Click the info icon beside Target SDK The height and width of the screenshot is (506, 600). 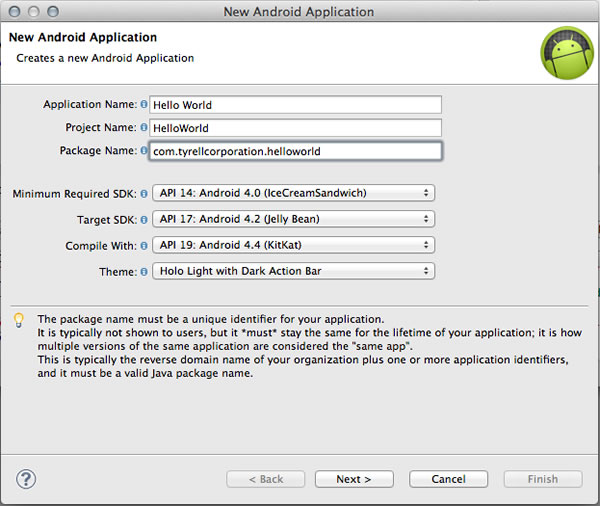pyautogui.click(x=144, y=220)
